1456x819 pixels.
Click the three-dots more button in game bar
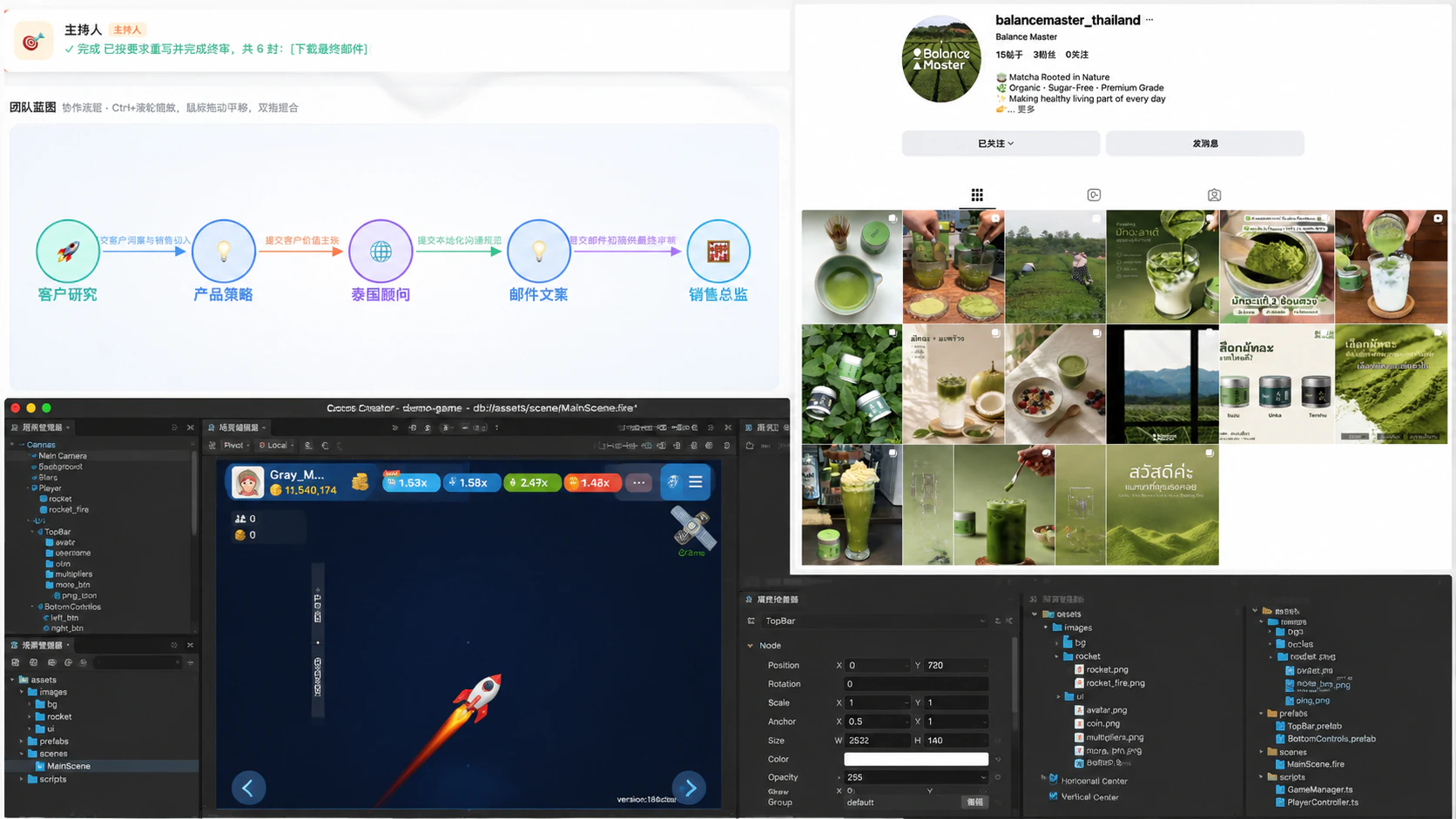638,482
